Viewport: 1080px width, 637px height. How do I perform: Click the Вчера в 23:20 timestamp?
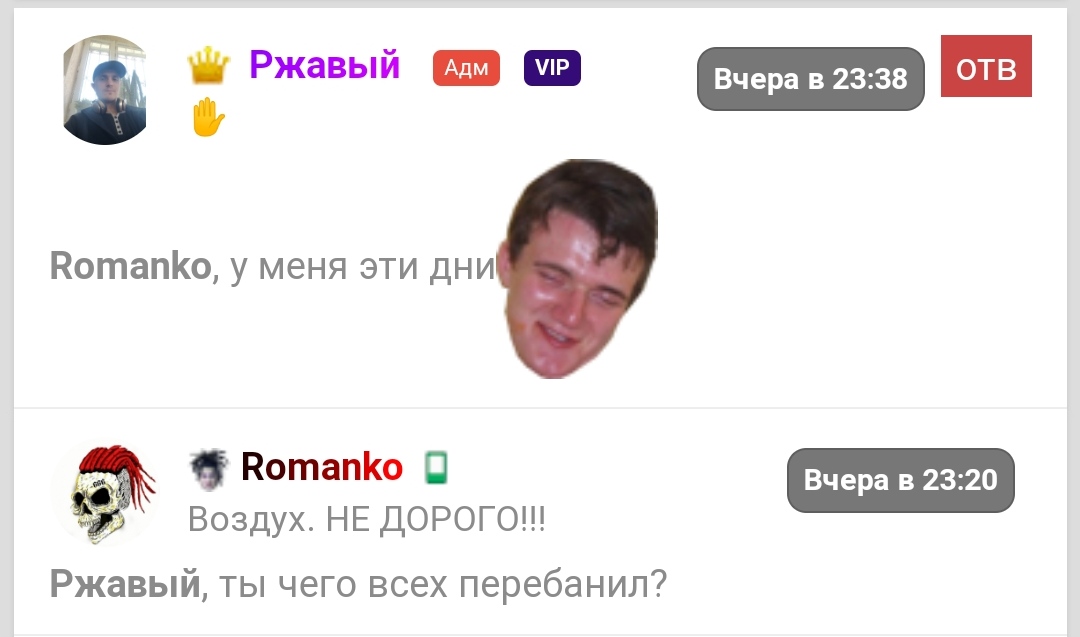(x=901, y=480)
